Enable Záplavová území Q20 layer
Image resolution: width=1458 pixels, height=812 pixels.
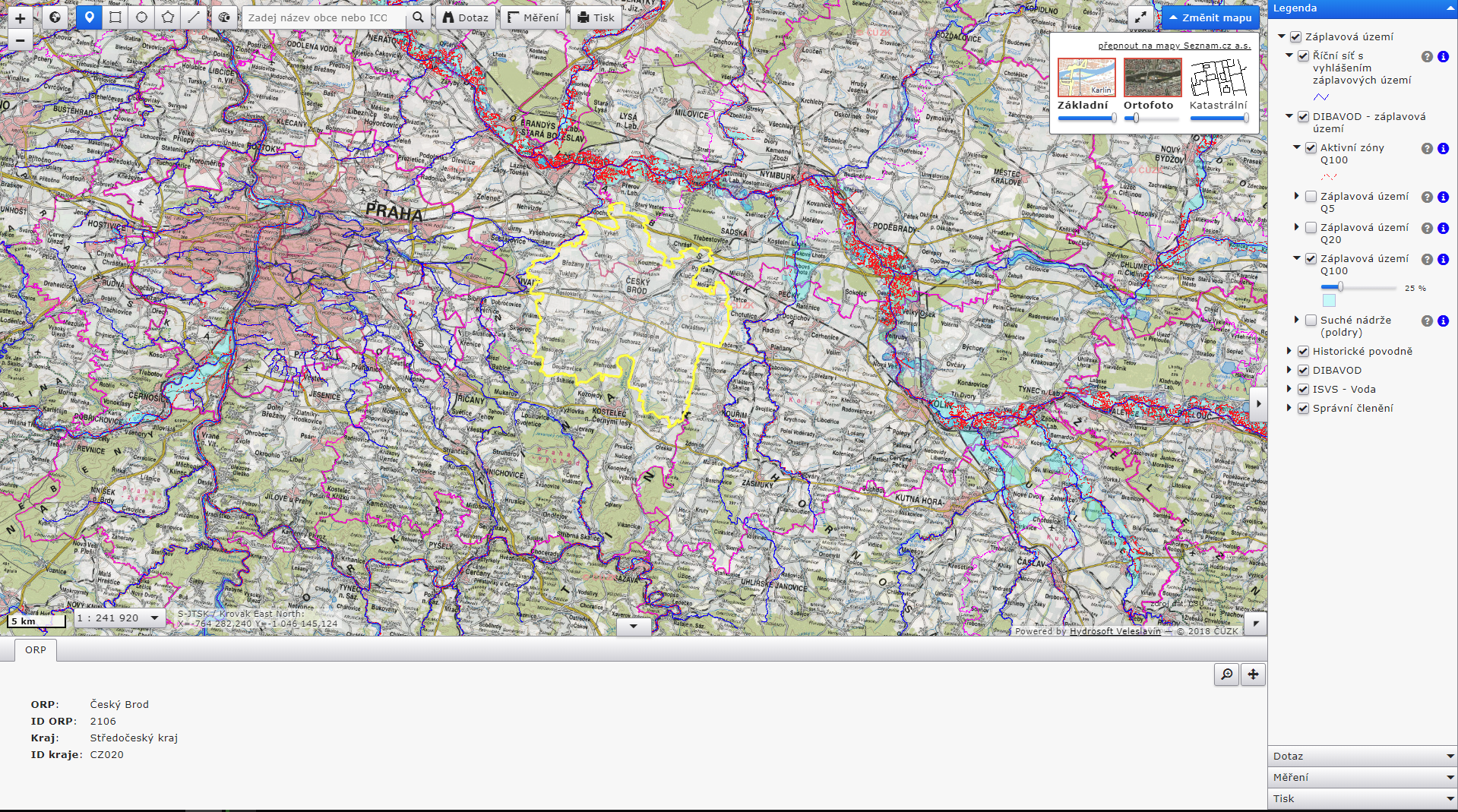click(x=1311, y=227)
